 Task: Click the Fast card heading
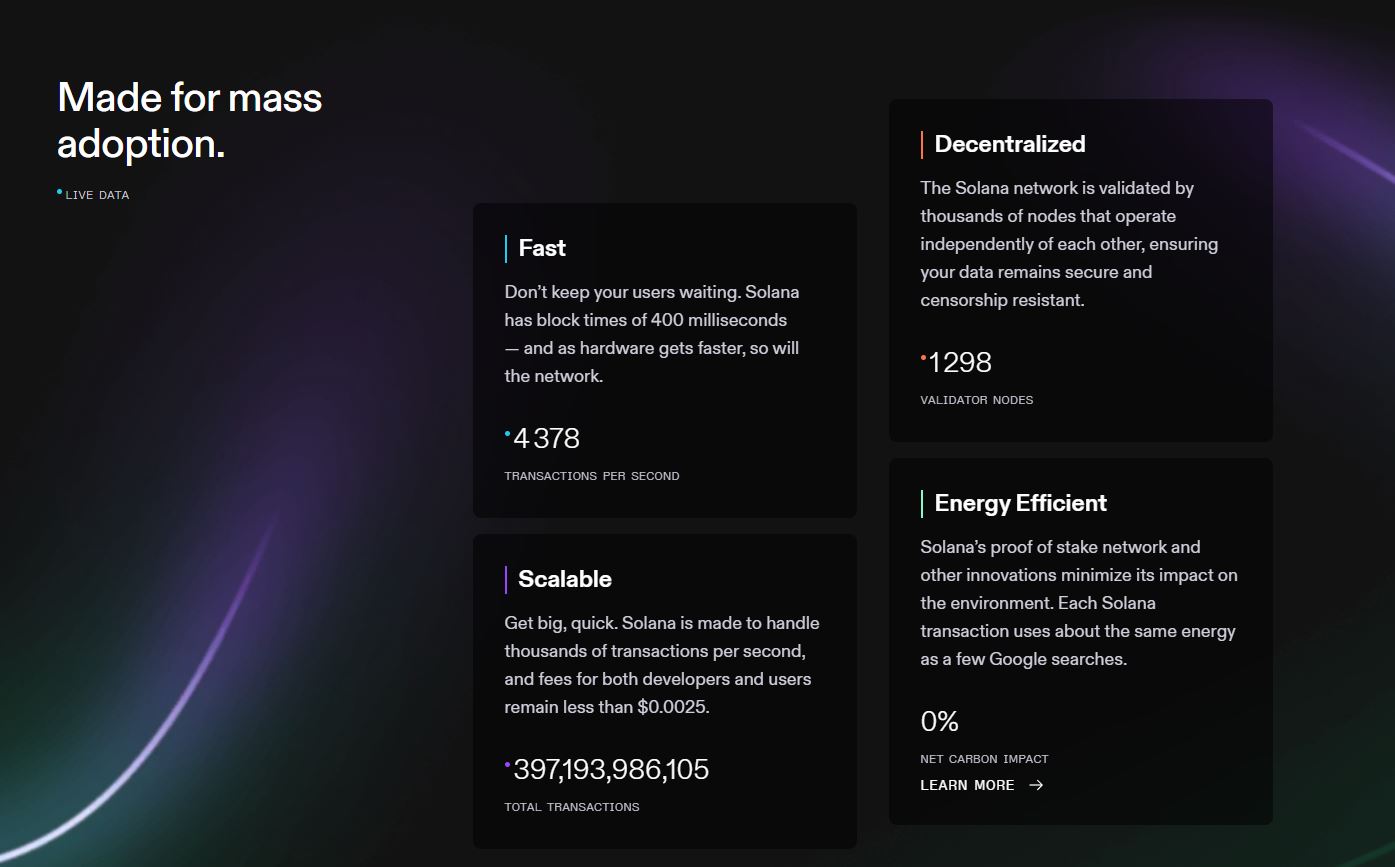tap(542, 248)
